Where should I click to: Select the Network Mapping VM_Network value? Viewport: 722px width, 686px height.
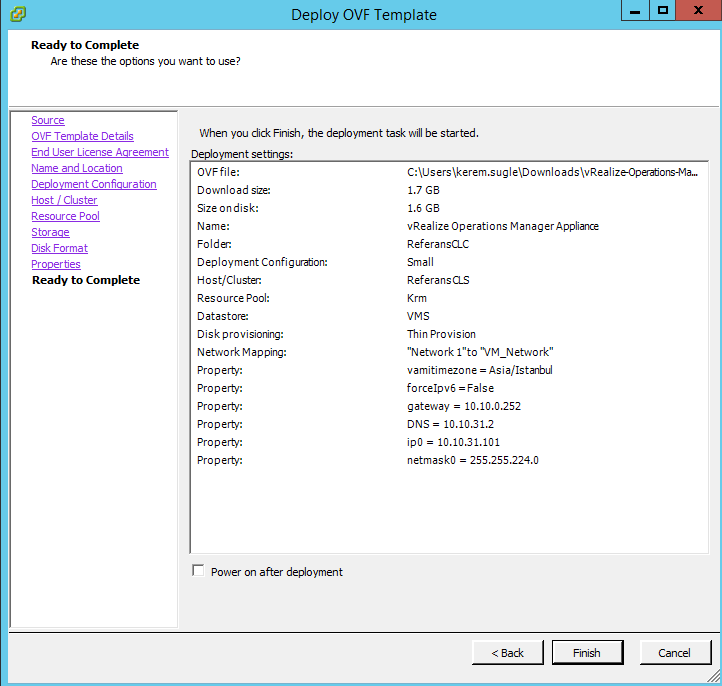click(x=480, y=352)
